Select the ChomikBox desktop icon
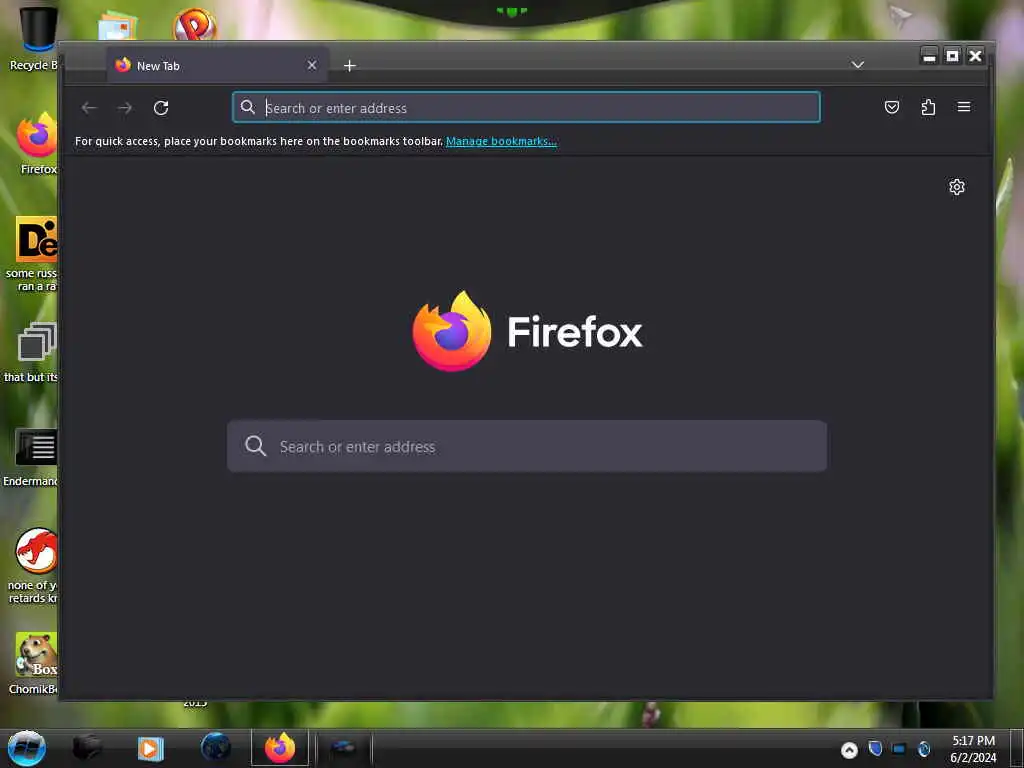Viewport: 1024px width, 768px height. pos(34,663)
